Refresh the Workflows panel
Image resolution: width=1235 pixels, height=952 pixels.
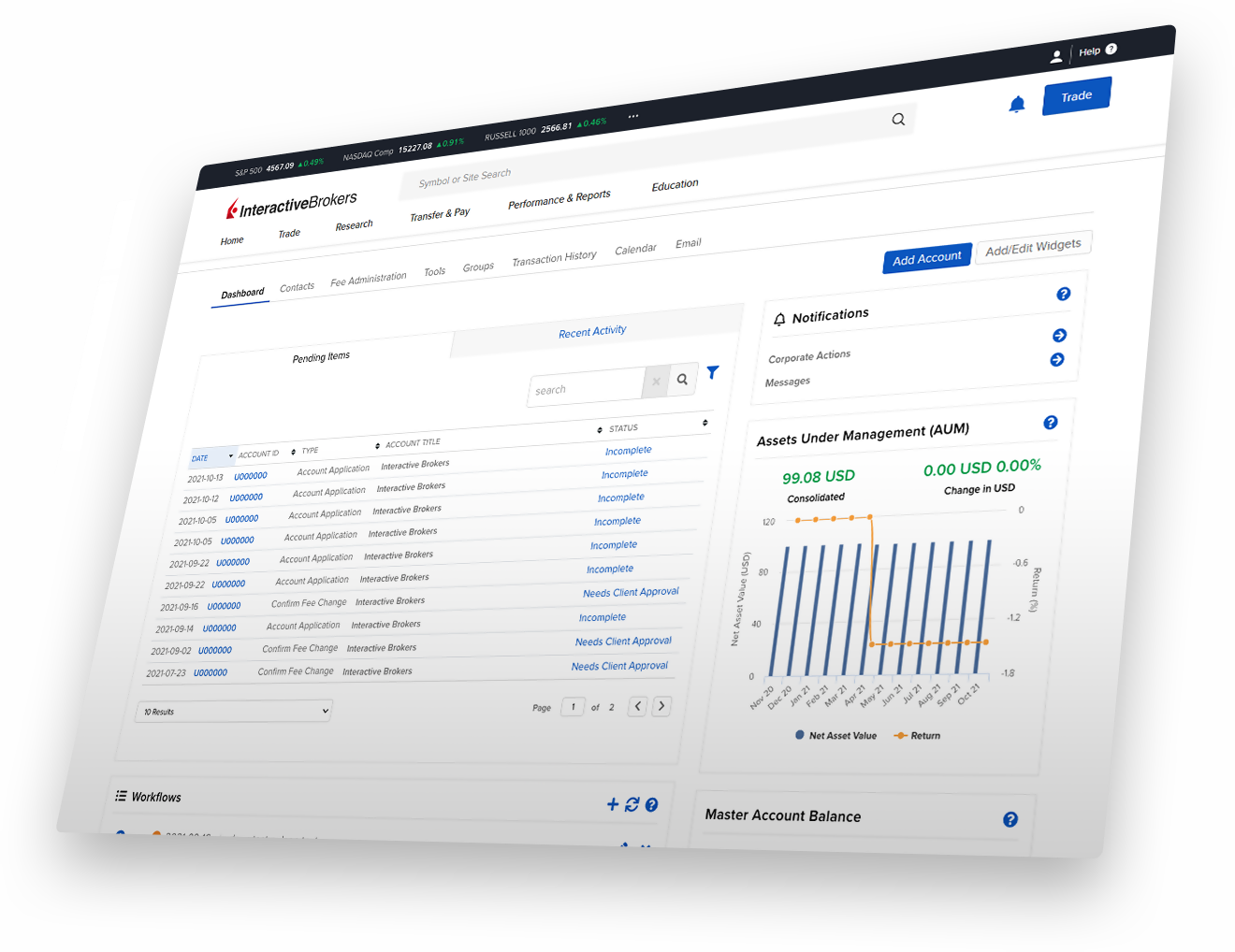coord(633,804)
